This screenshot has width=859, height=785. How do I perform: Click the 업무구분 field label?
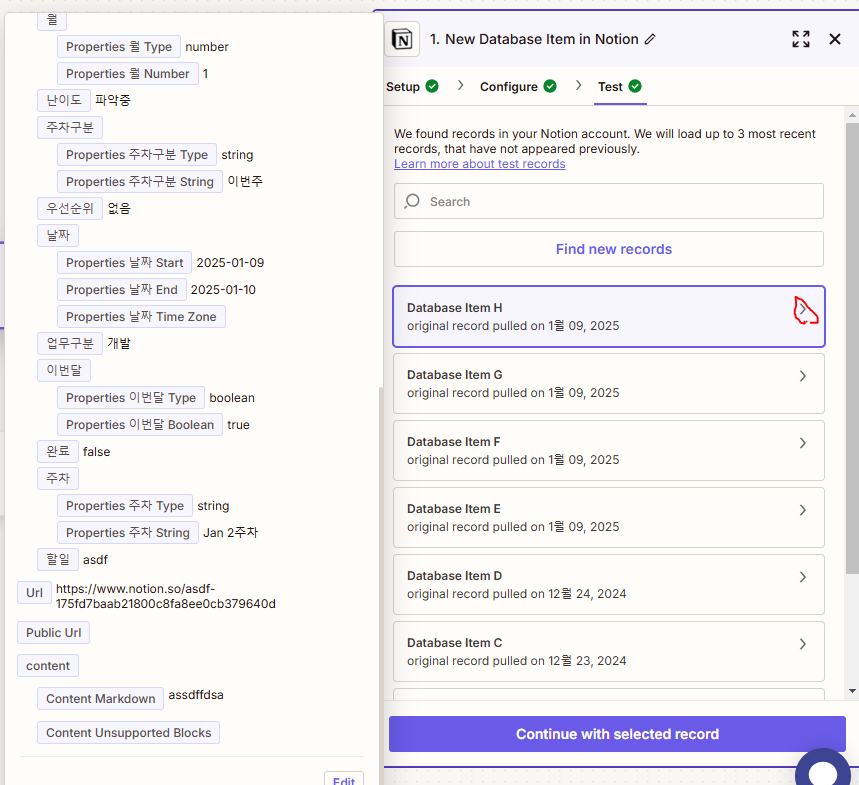point(70,343)
